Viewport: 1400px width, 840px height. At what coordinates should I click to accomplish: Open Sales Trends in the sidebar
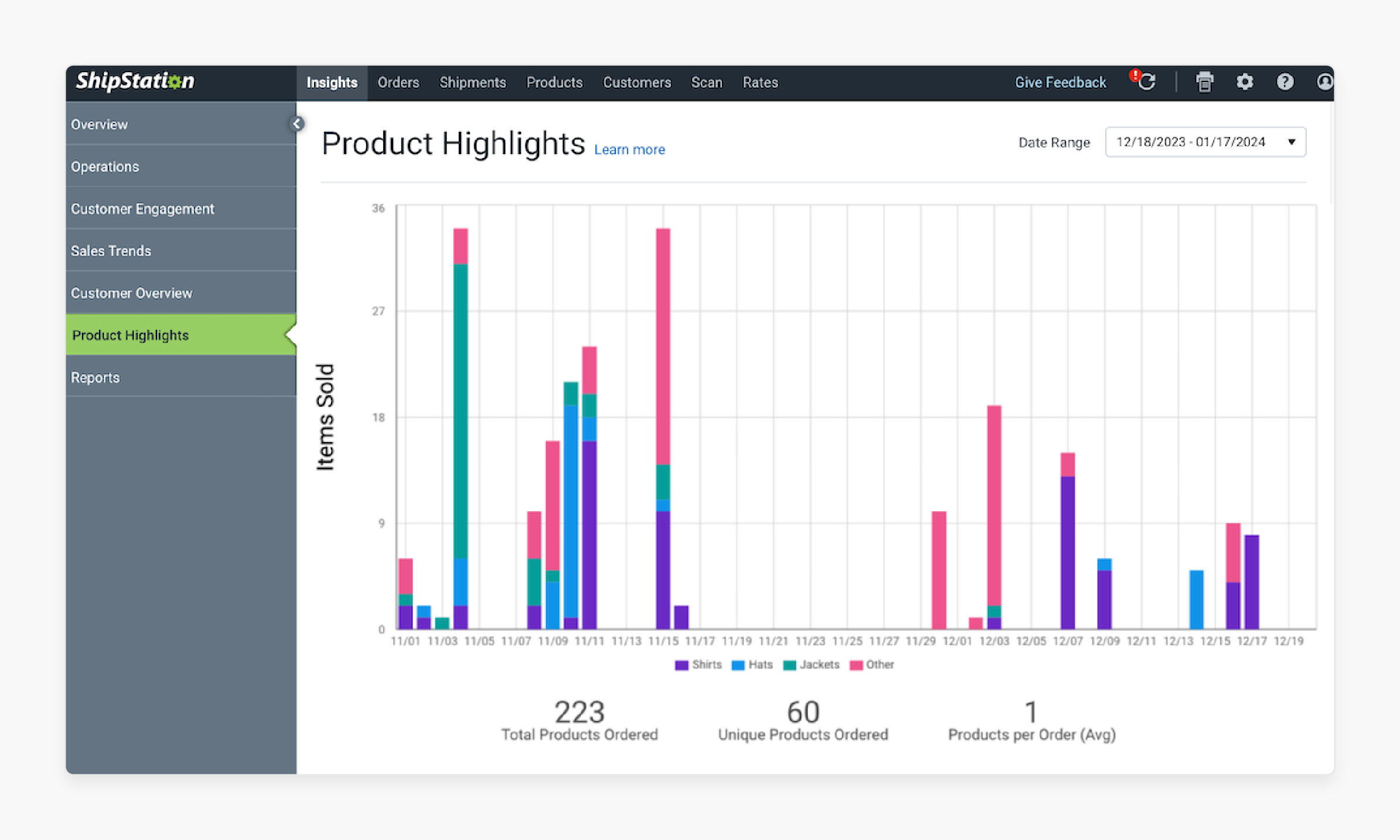tap(181, 251)
